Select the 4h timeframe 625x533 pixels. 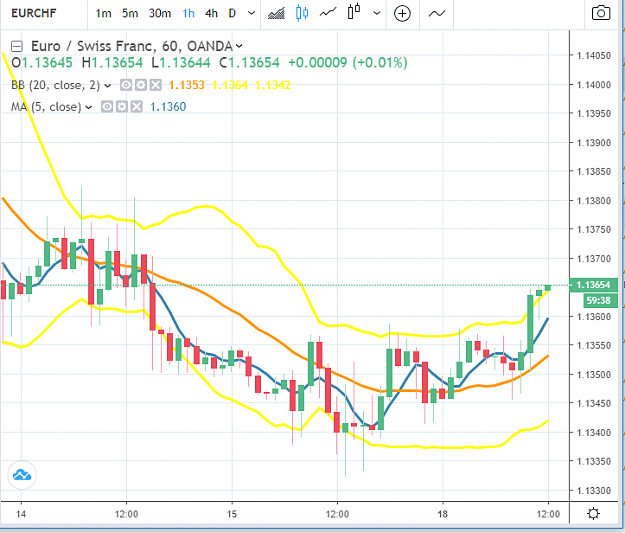point(211,14)
